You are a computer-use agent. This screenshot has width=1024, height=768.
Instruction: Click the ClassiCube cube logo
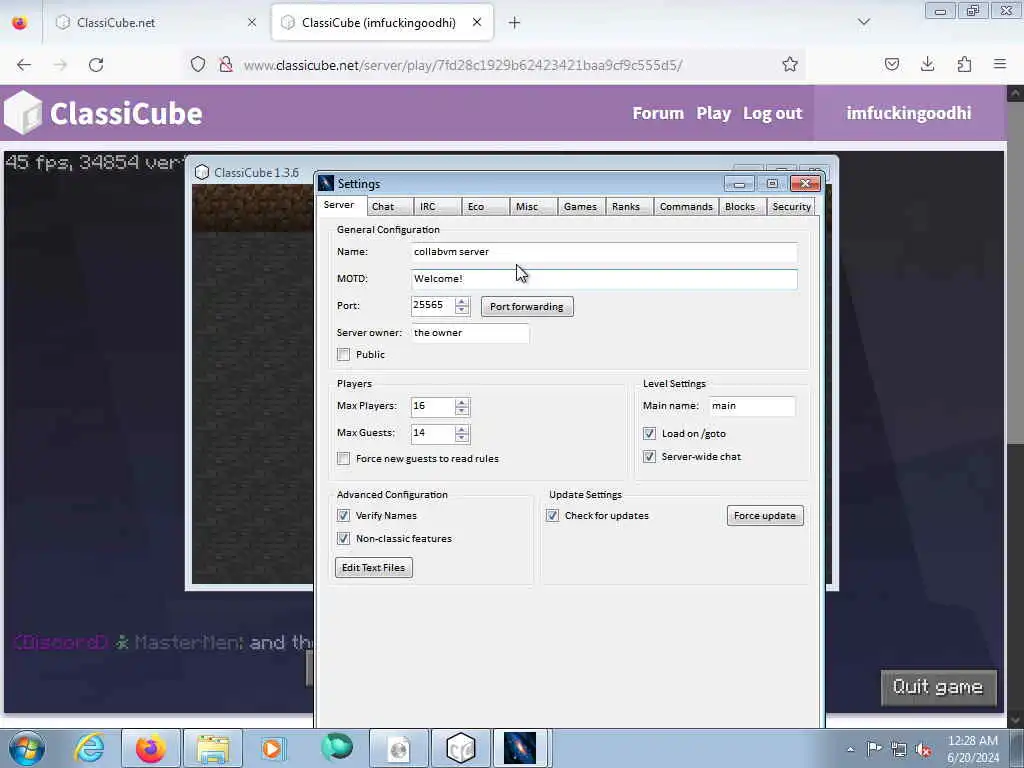point(23,112)
